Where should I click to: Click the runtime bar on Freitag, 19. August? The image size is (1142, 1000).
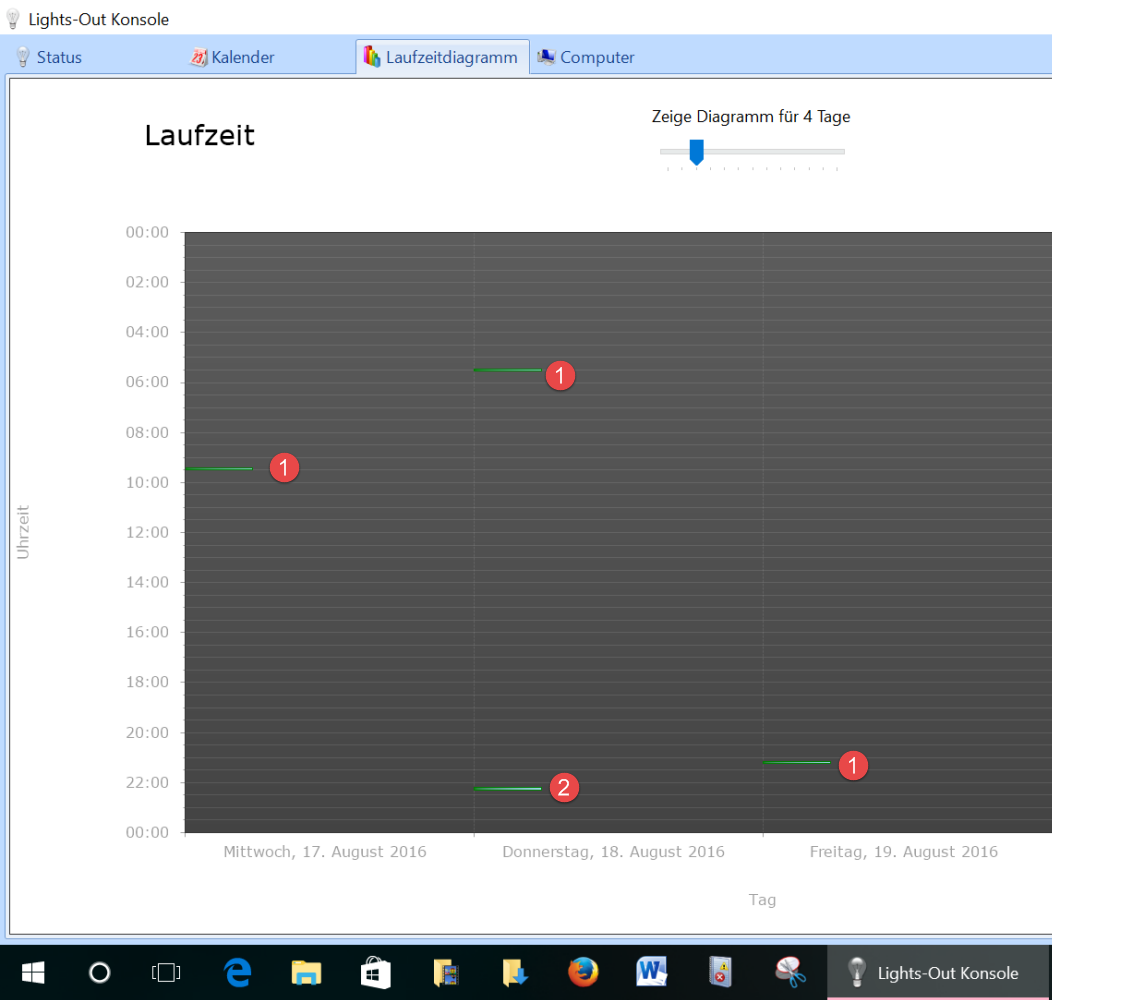coord(796,763)
